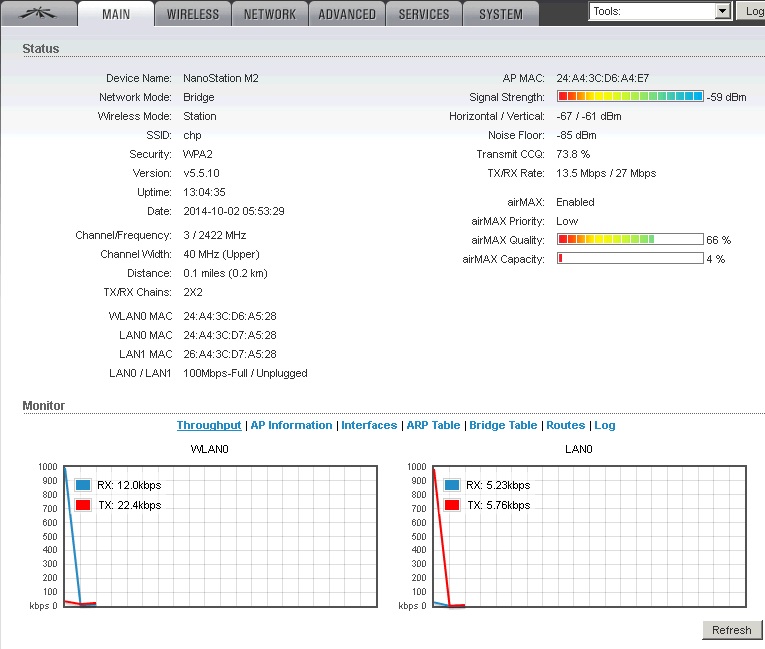This screenshot has width=765, height=649.
Task: Select WLAN0 MAC 24:A4:3C:D6:A5:28
Action: [x=230, y=316]
